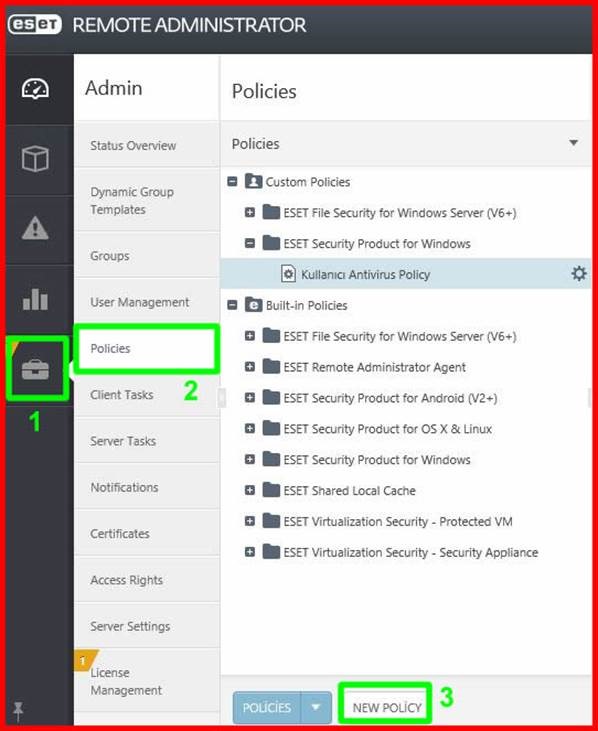Open gear menu for Kullanıcı Antivirus Policy
This screenshot has width=598, height=731.
pos(578,274)
